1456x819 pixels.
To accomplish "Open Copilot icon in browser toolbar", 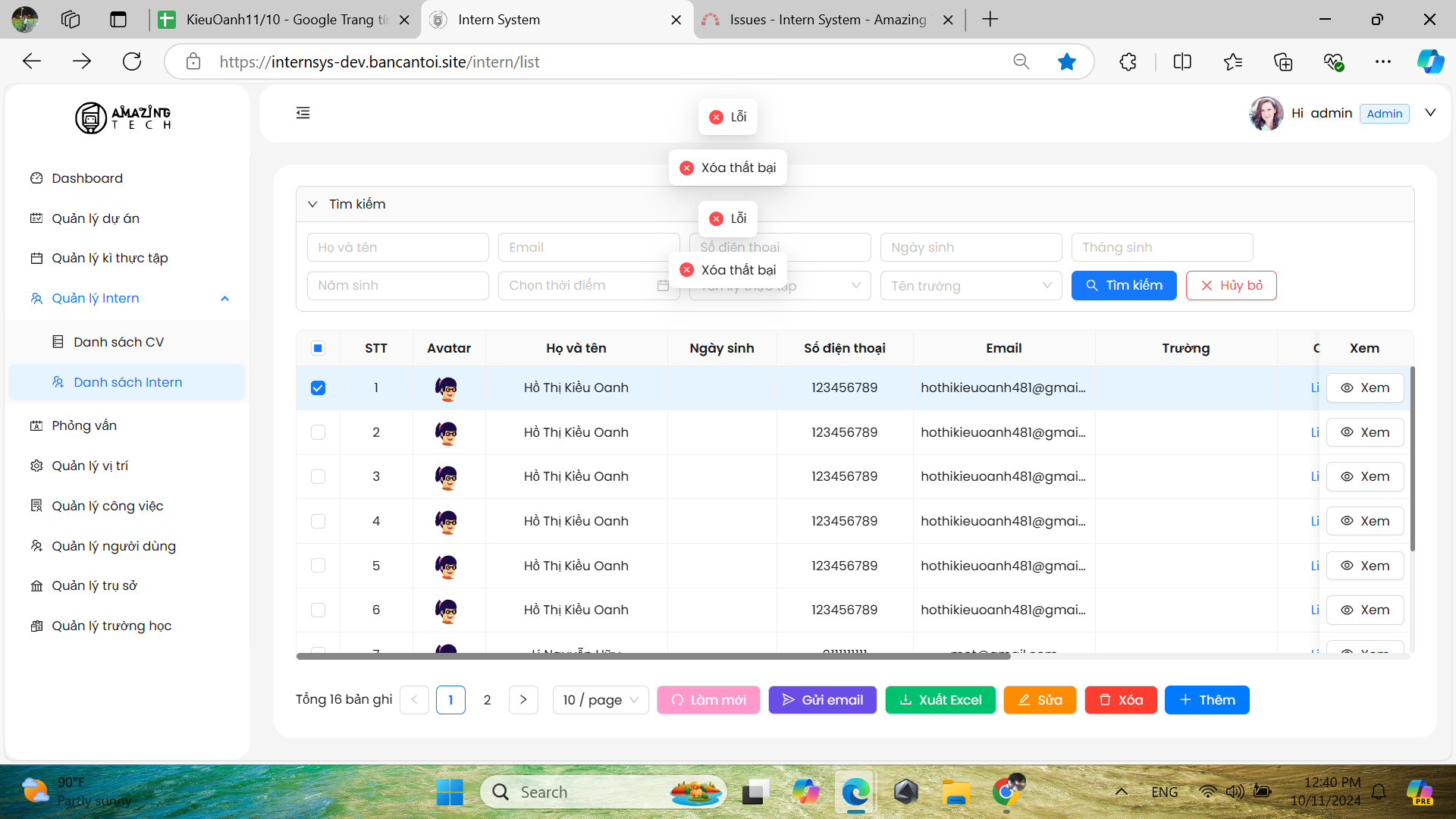I will pyautogui.click(x=1430, y=62).
